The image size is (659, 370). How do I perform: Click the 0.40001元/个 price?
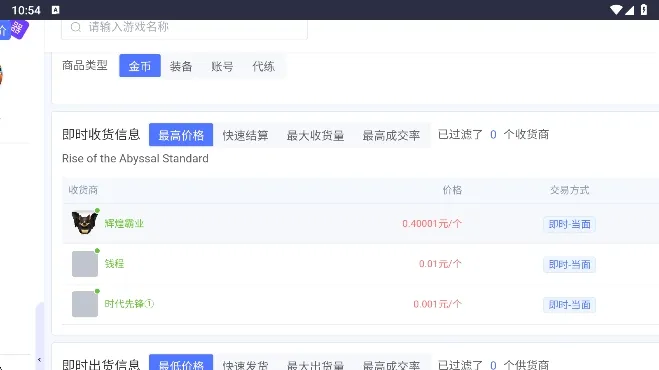(432, 224)
